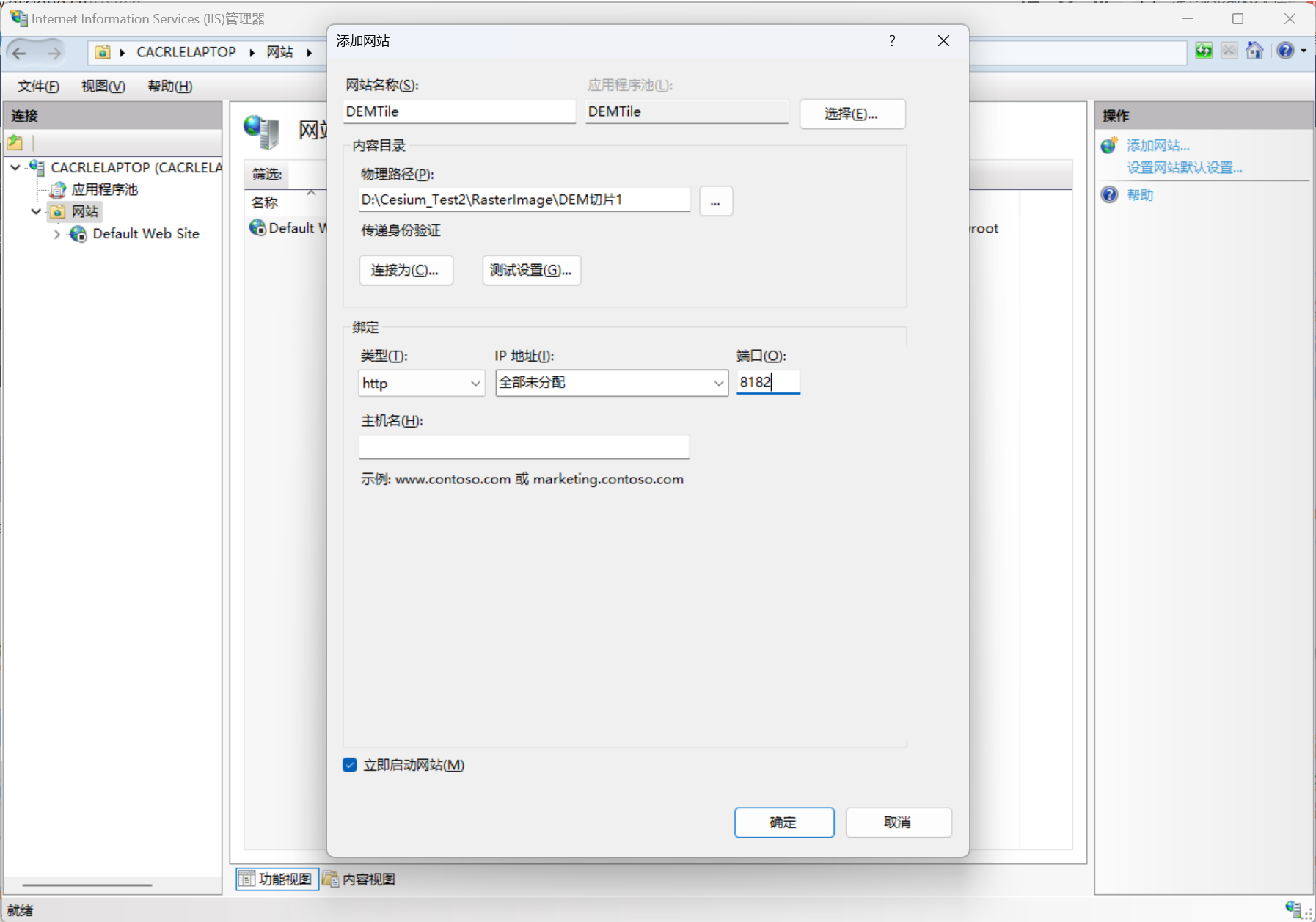
Task: Open the 类型 http dropdown
Action: (x=475, y=383)
